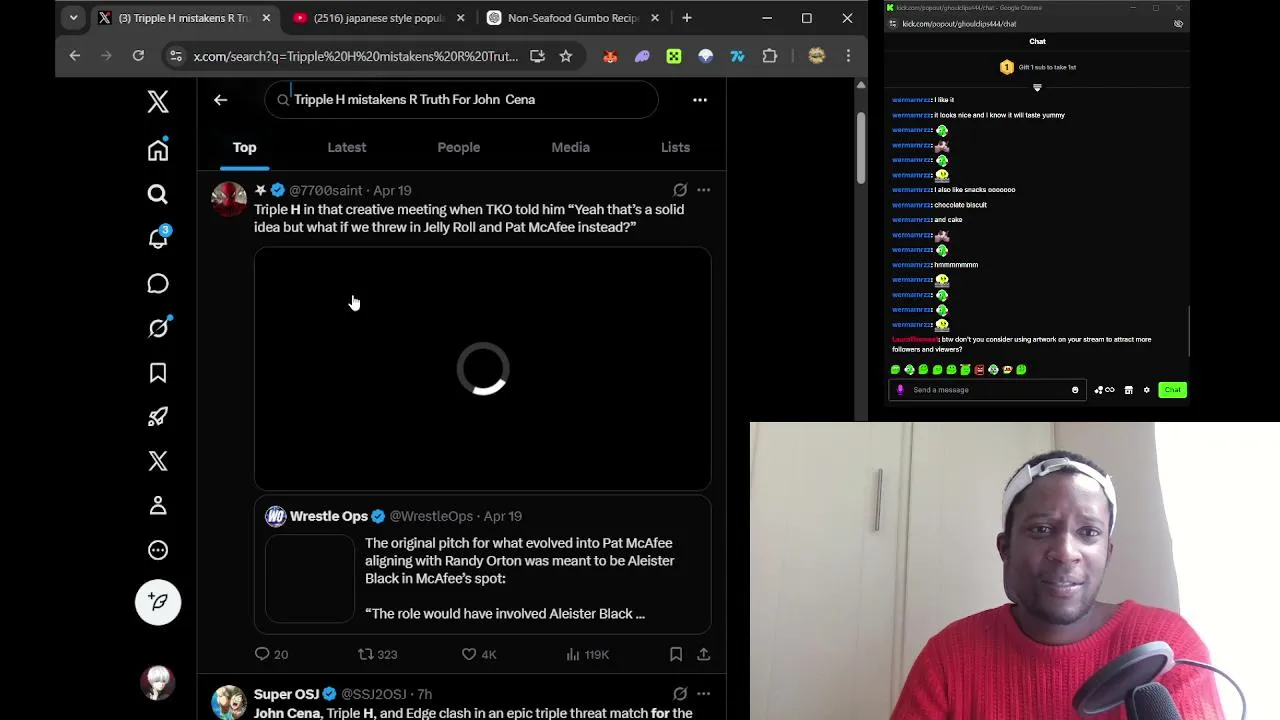
Task: Open X notifications bell icon
Action: 158,238
